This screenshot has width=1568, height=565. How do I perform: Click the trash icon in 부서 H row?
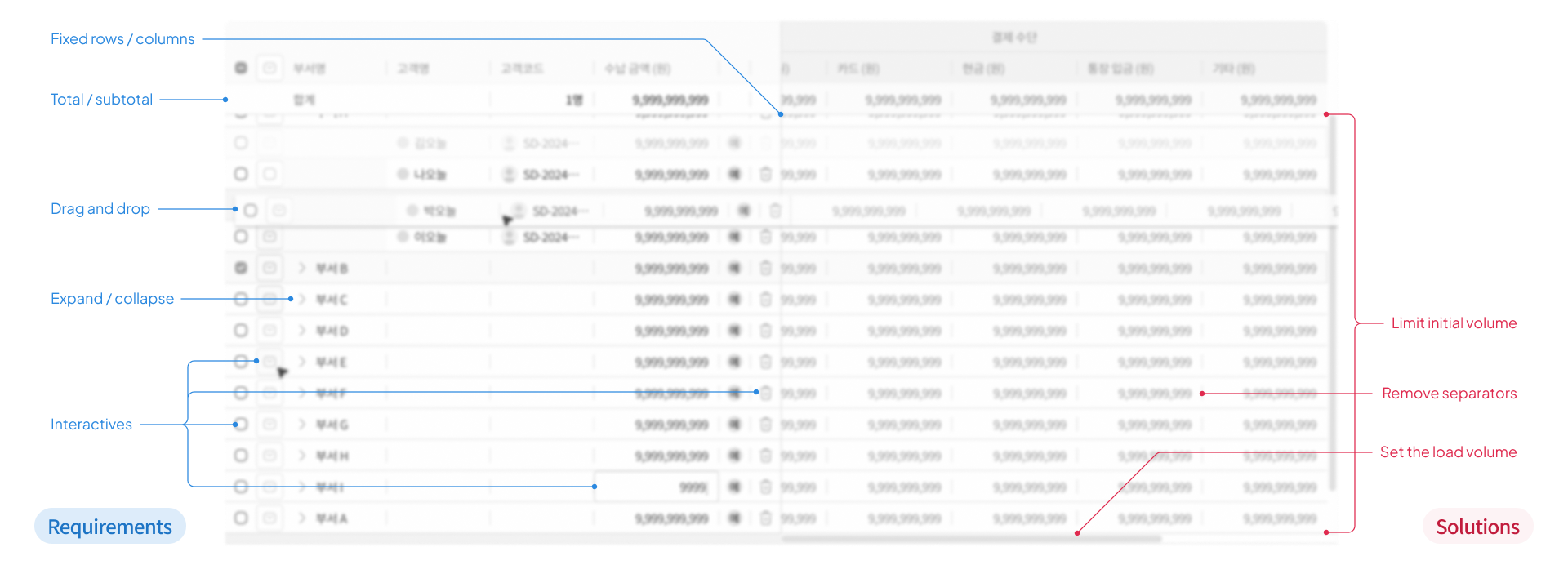point(765,456)
